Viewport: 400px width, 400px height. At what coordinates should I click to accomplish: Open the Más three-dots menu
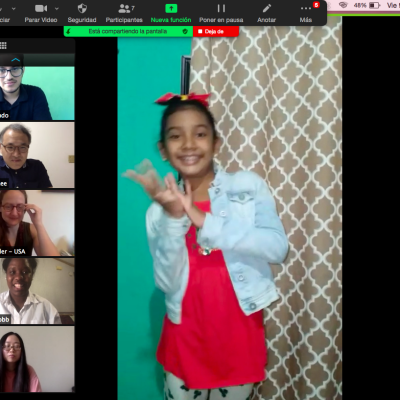(306, 8)
